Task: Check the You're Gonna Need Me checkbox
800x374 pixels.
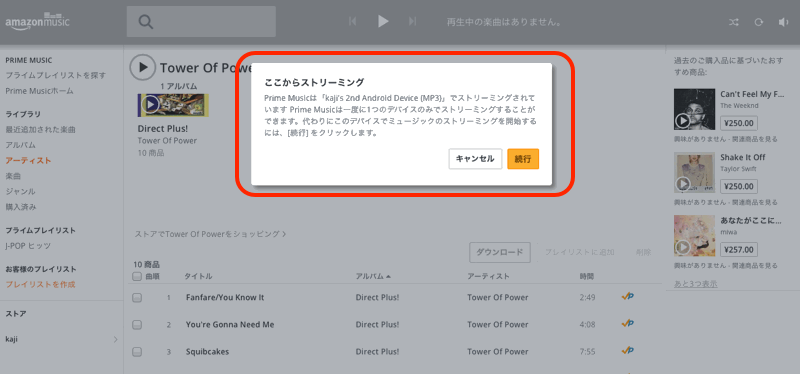Action: click(137, 325)
